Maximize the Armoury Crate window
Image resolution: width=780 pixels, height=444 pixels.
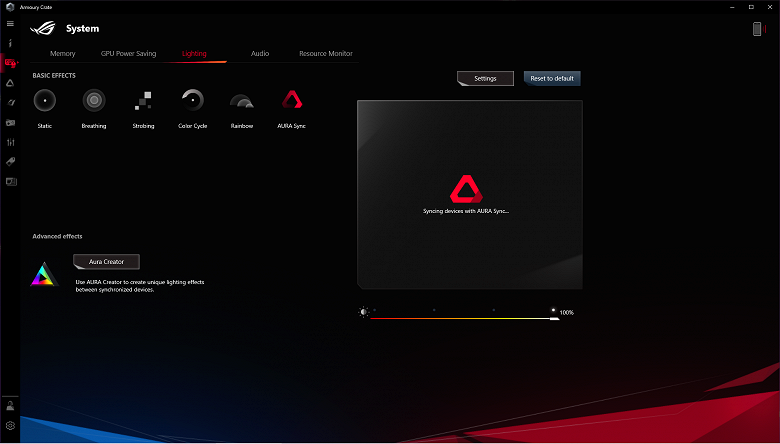coord(751,7)
